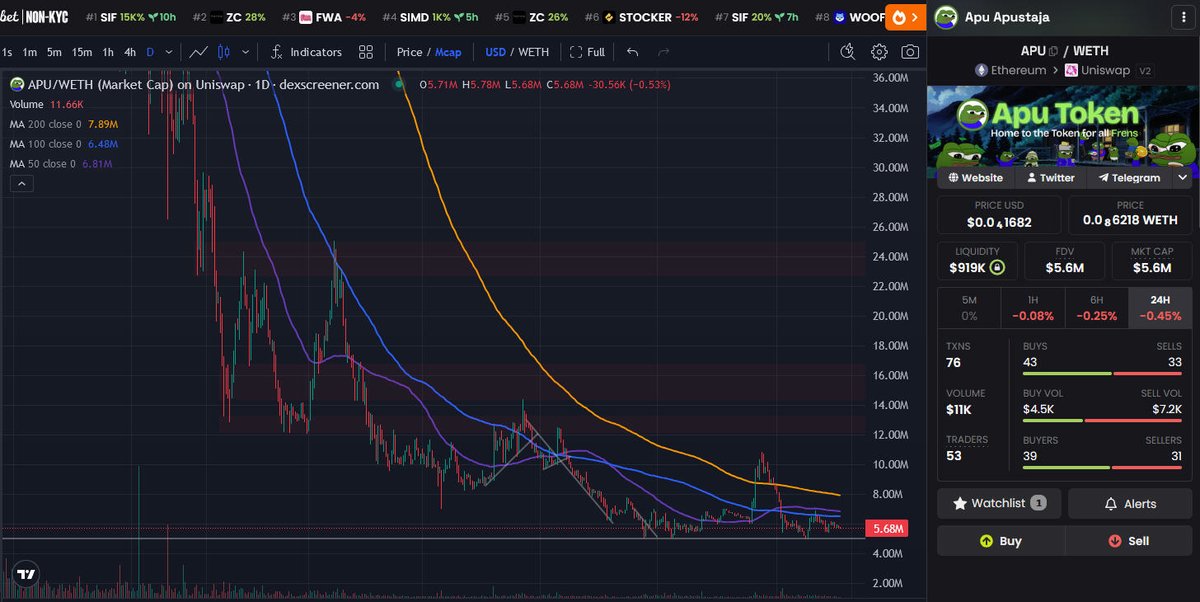Screen dimensions: 1200x602
Task: Click the red Sell button
Action: [1129, 541]
